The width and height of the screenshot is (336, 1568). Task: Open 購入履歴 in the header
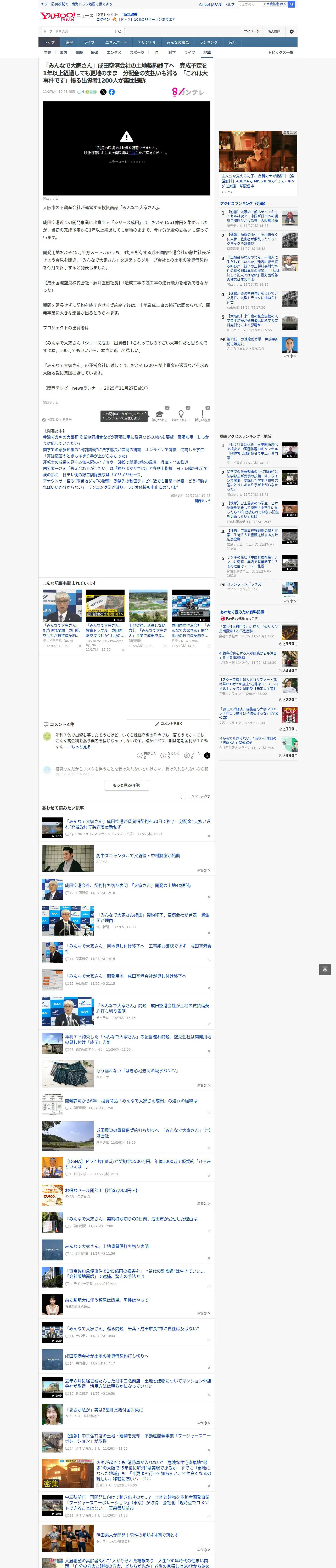tap(274, 32)
